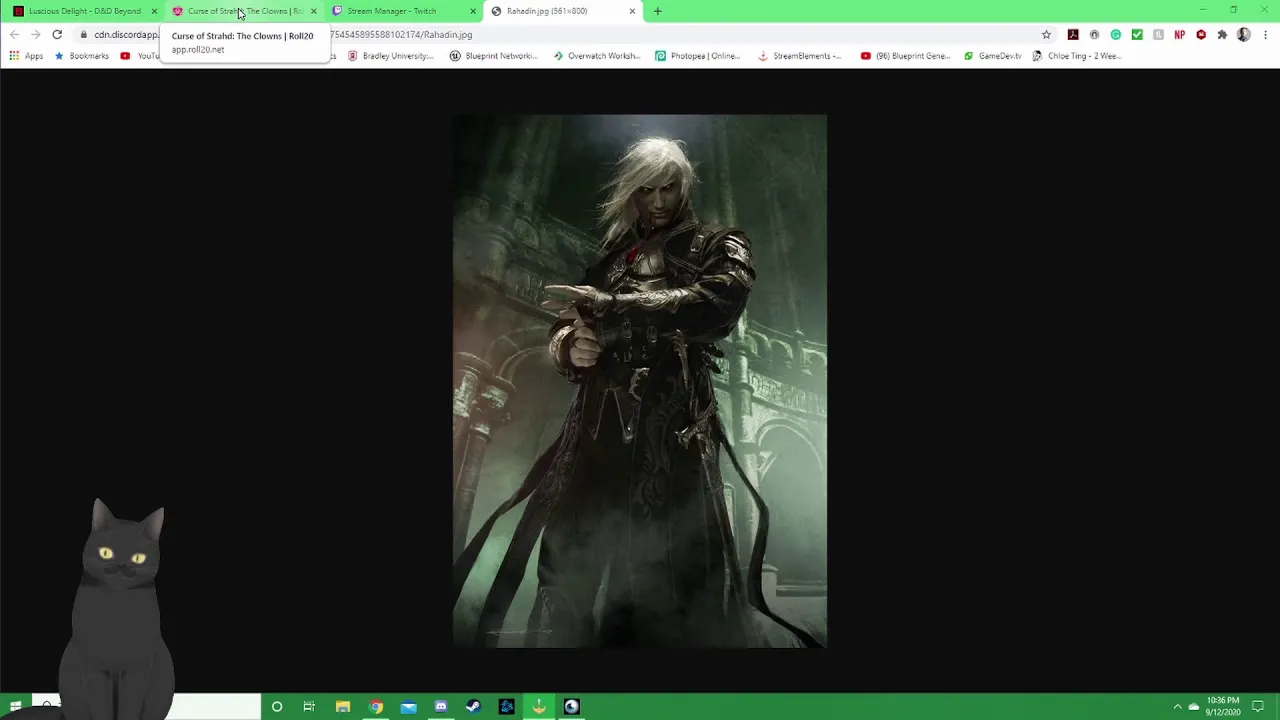The image size is (1280, 720).
Task: Close the Rahadin.jpg tab
Action: (632, 11)
